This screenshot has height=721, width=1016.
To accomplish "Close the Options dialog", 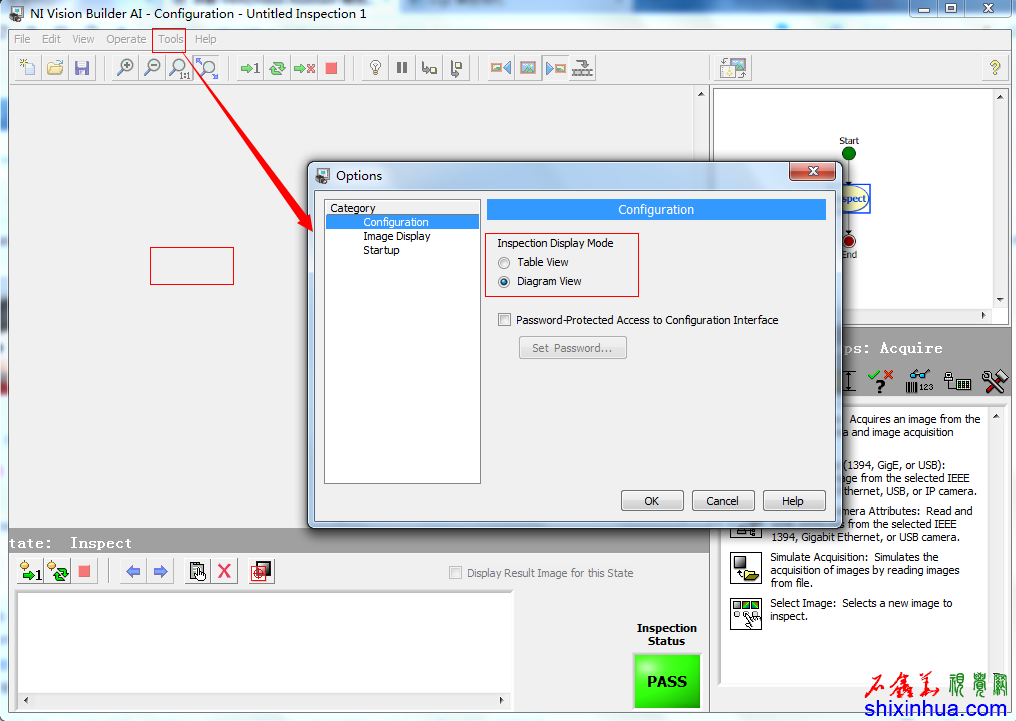I will click(x=813, y=171).
